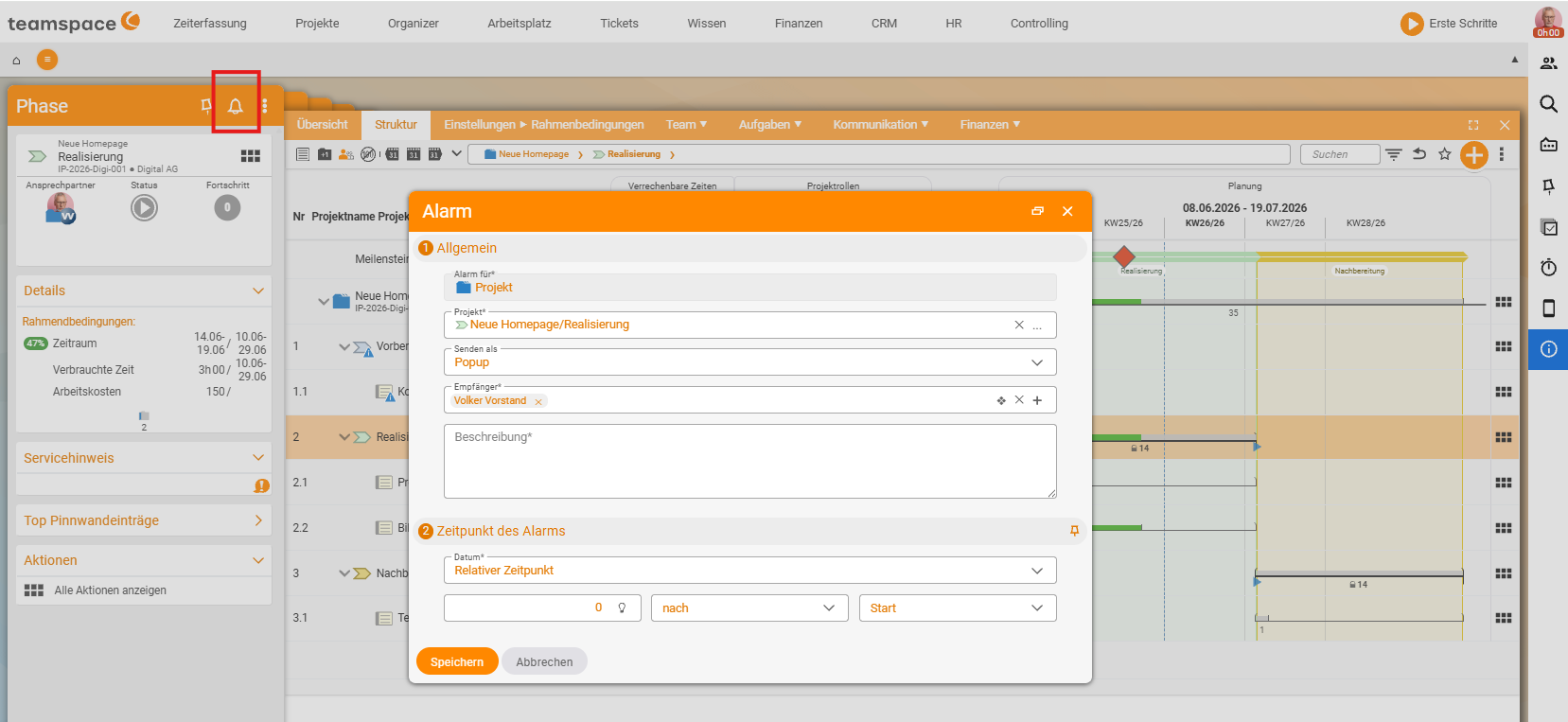
Task: Open the search magnifier in the right sidebar
Action: (1548, 104)
